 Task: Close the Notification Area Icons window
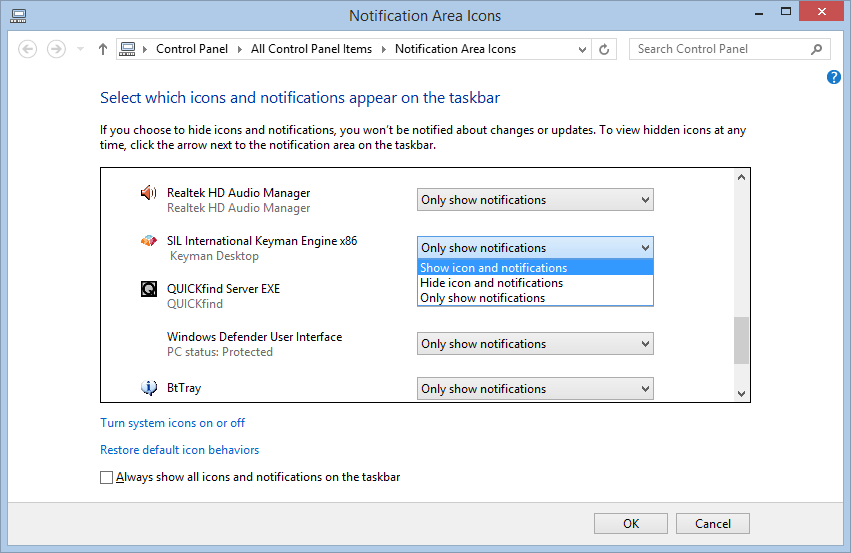[x=822, y=12]
